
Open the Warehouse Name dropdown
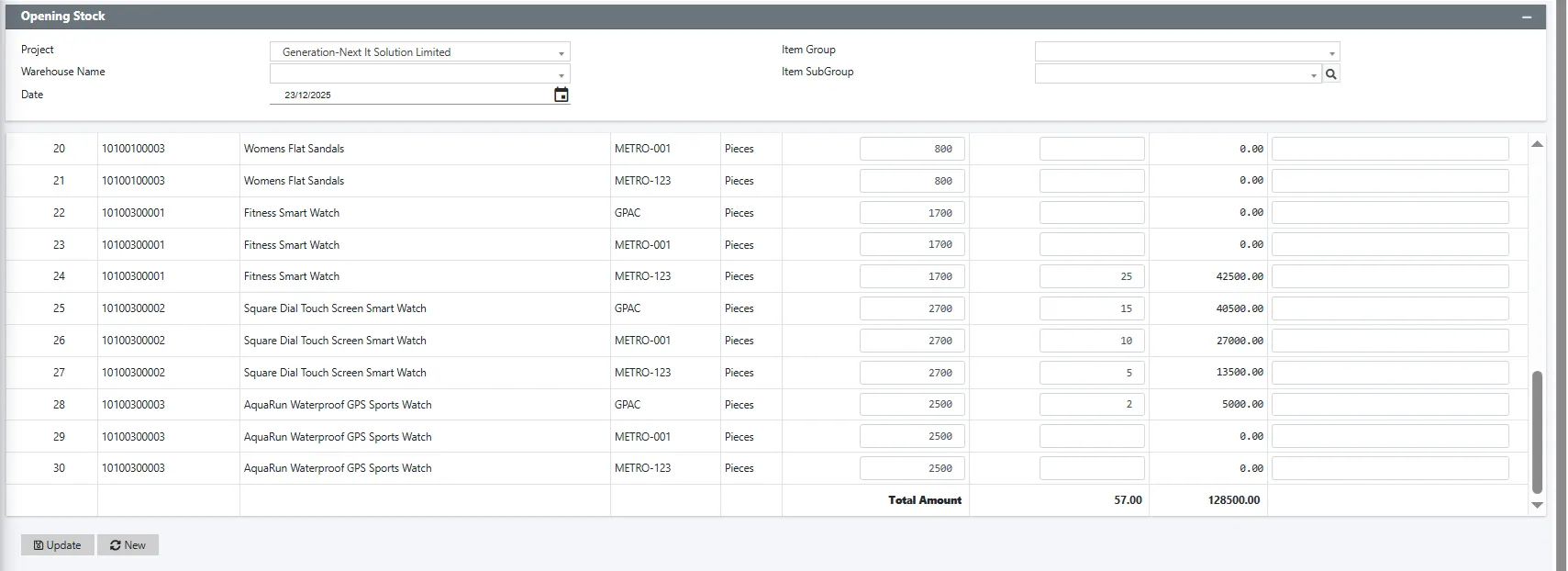click(x=561, y=75)
